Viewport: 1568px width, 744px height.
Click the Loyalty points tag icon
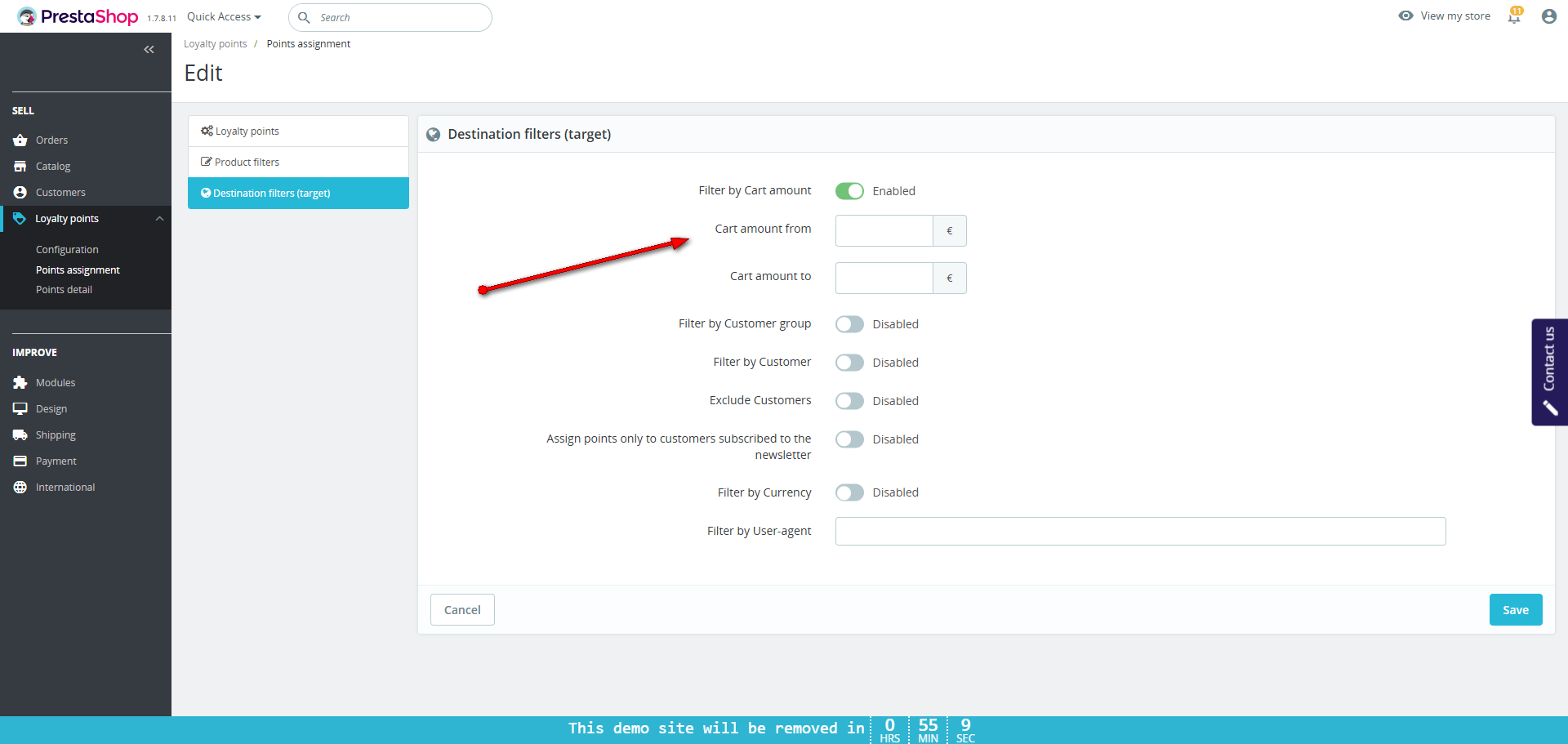pyautogui.click(x=20, y=219)
